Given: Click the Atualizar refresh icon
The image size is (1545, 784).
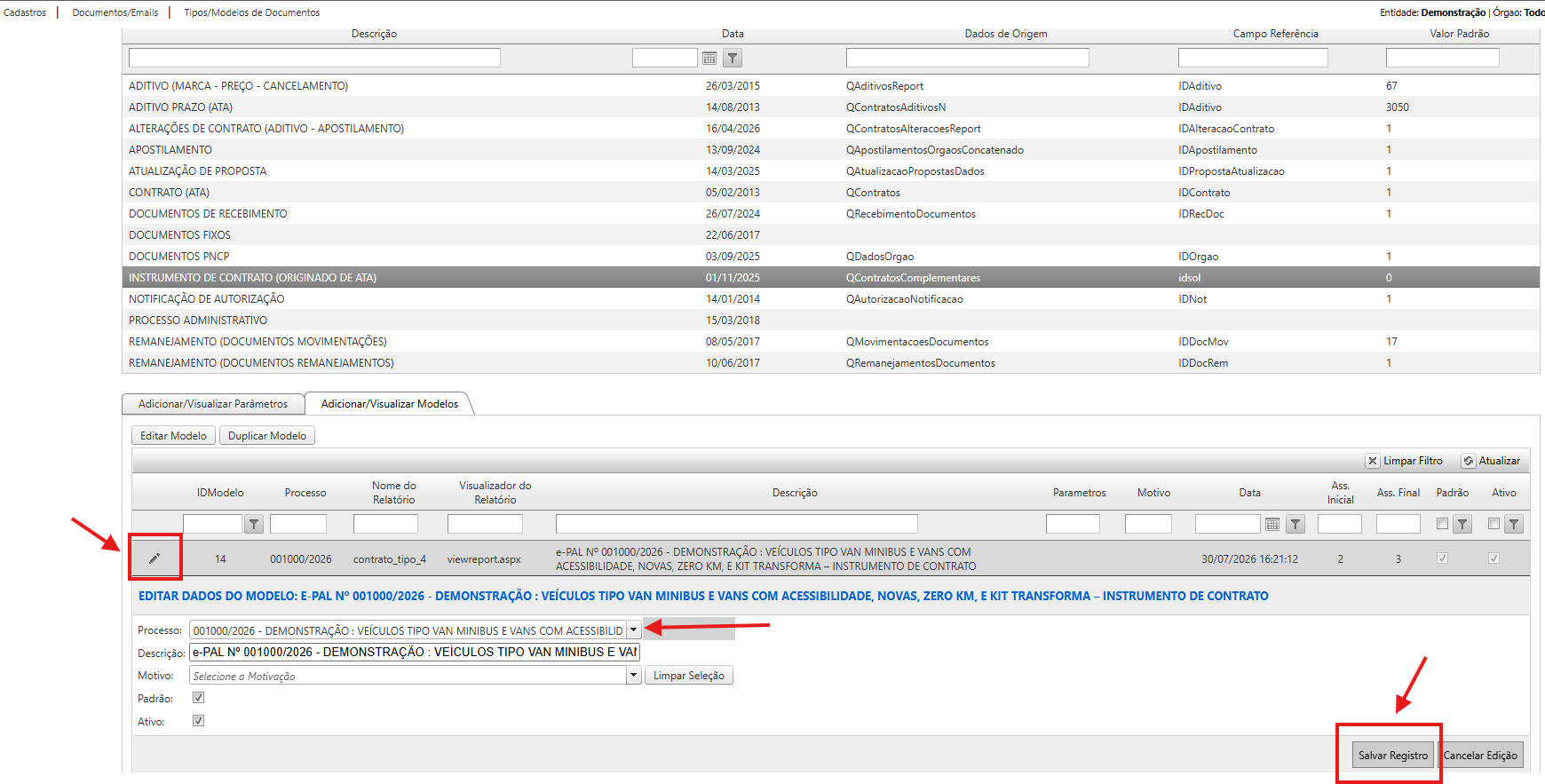Looking at the screenshot, I should [1469, 461].
